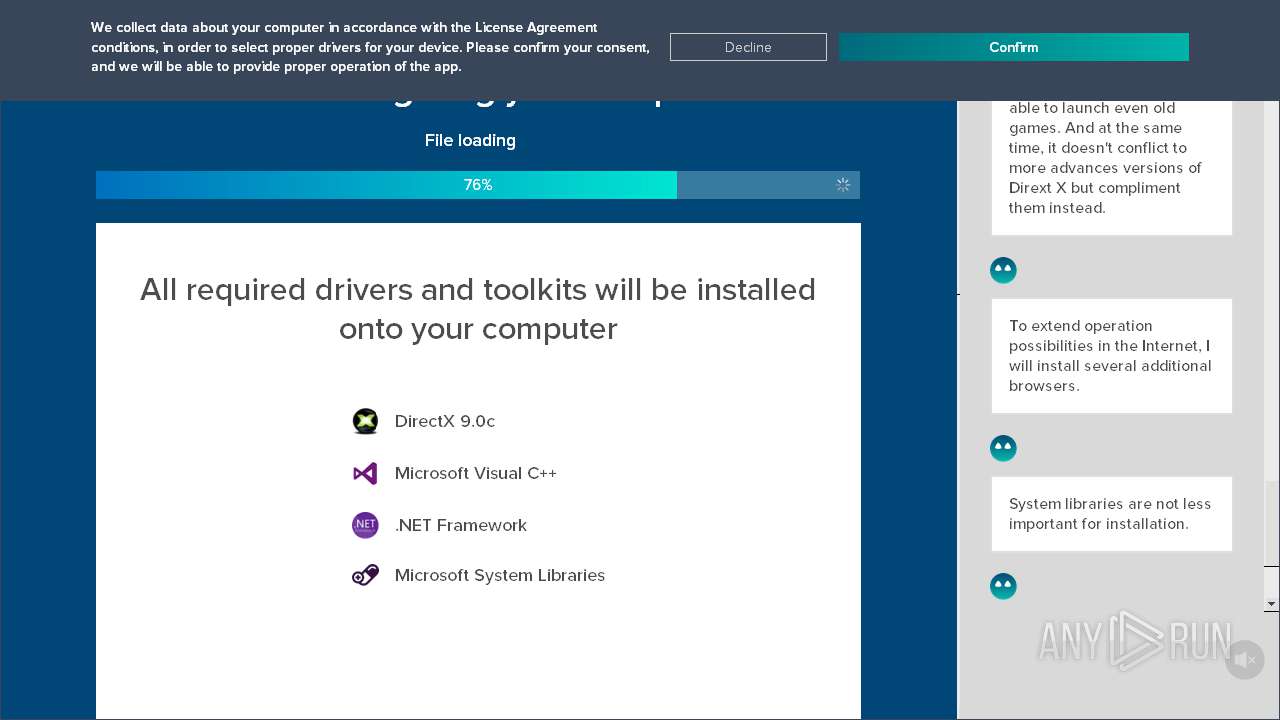Image resolution: width=1280 pixels, height=720 pixels.
Task: Confirm the data collection consent
Action: [x=1013, y=47]
